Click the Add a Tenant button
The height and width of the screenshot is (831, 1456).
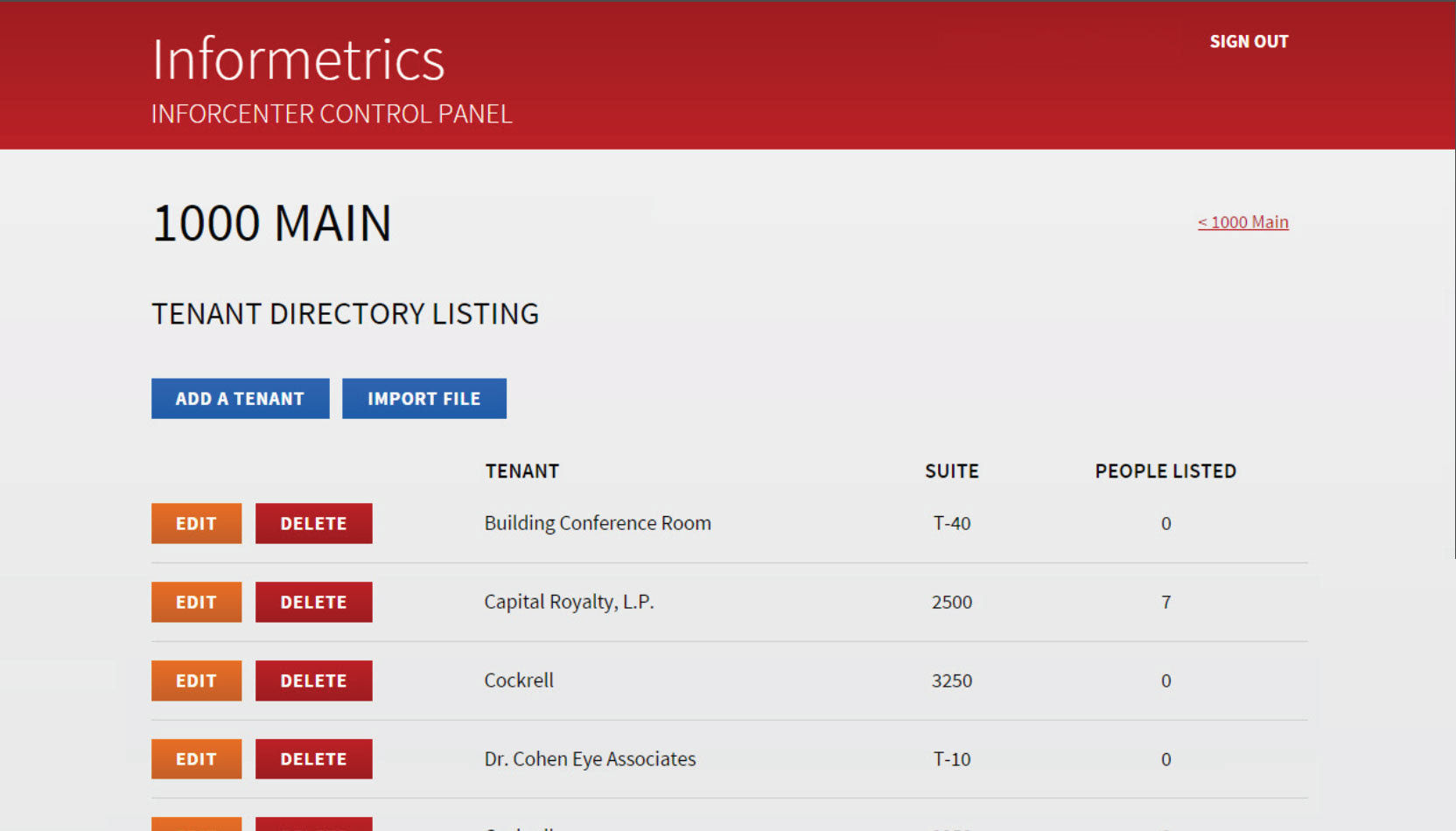coord(240,399)
